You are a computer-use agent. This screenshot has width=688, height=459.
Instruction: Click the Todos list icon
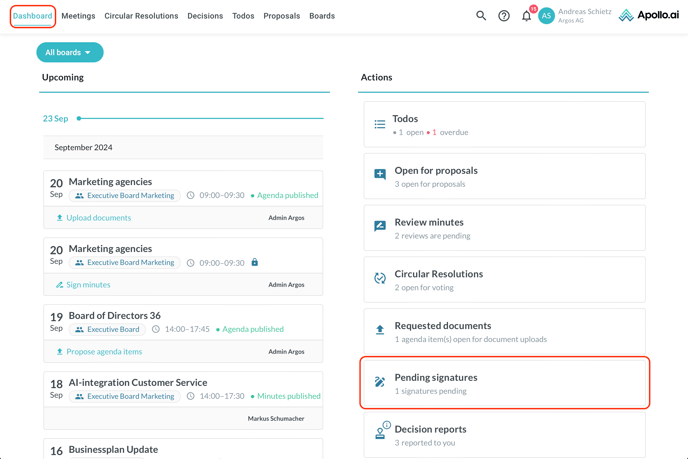(x=380, y=124)
